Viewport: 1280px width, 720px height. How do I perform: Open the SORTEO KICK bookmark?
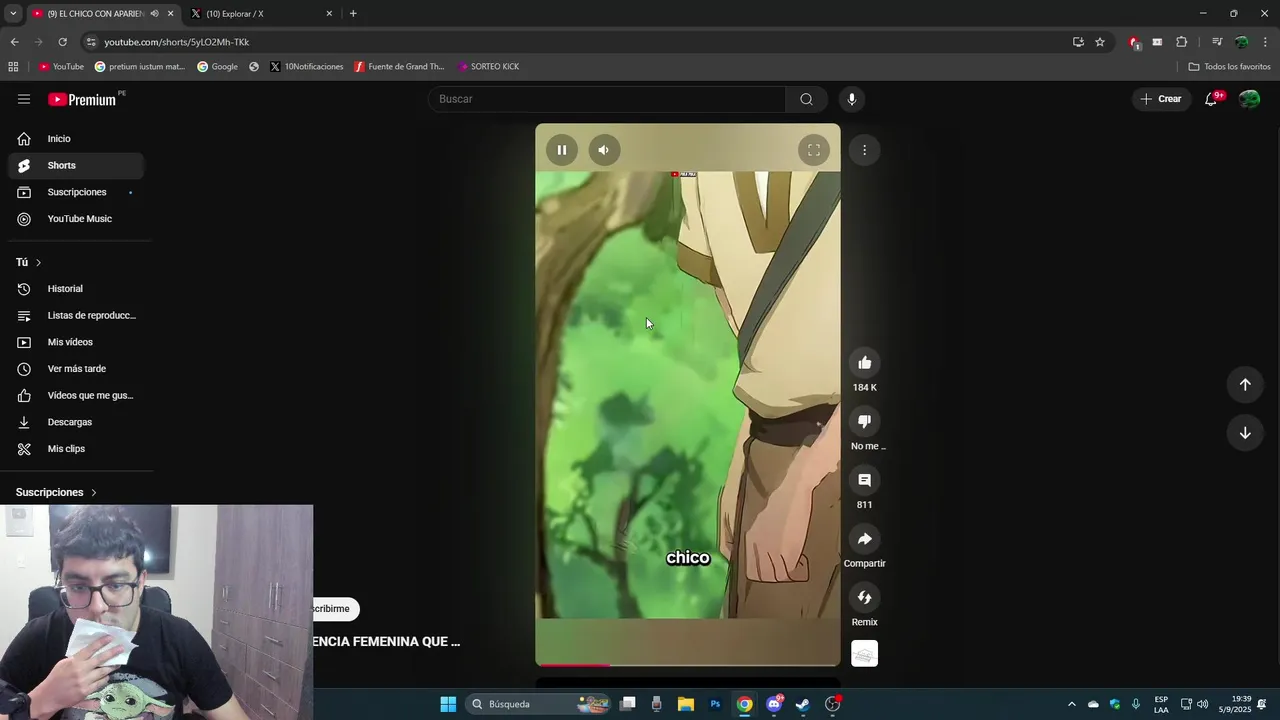point(489,67)
